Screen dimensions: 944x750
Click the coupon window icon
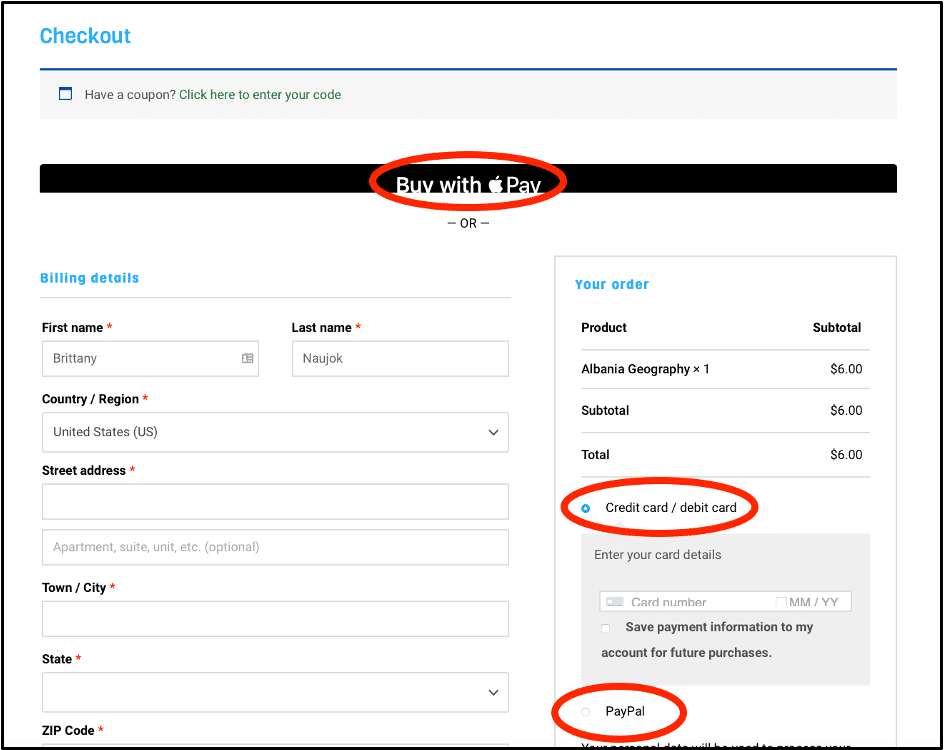(65, 94)
